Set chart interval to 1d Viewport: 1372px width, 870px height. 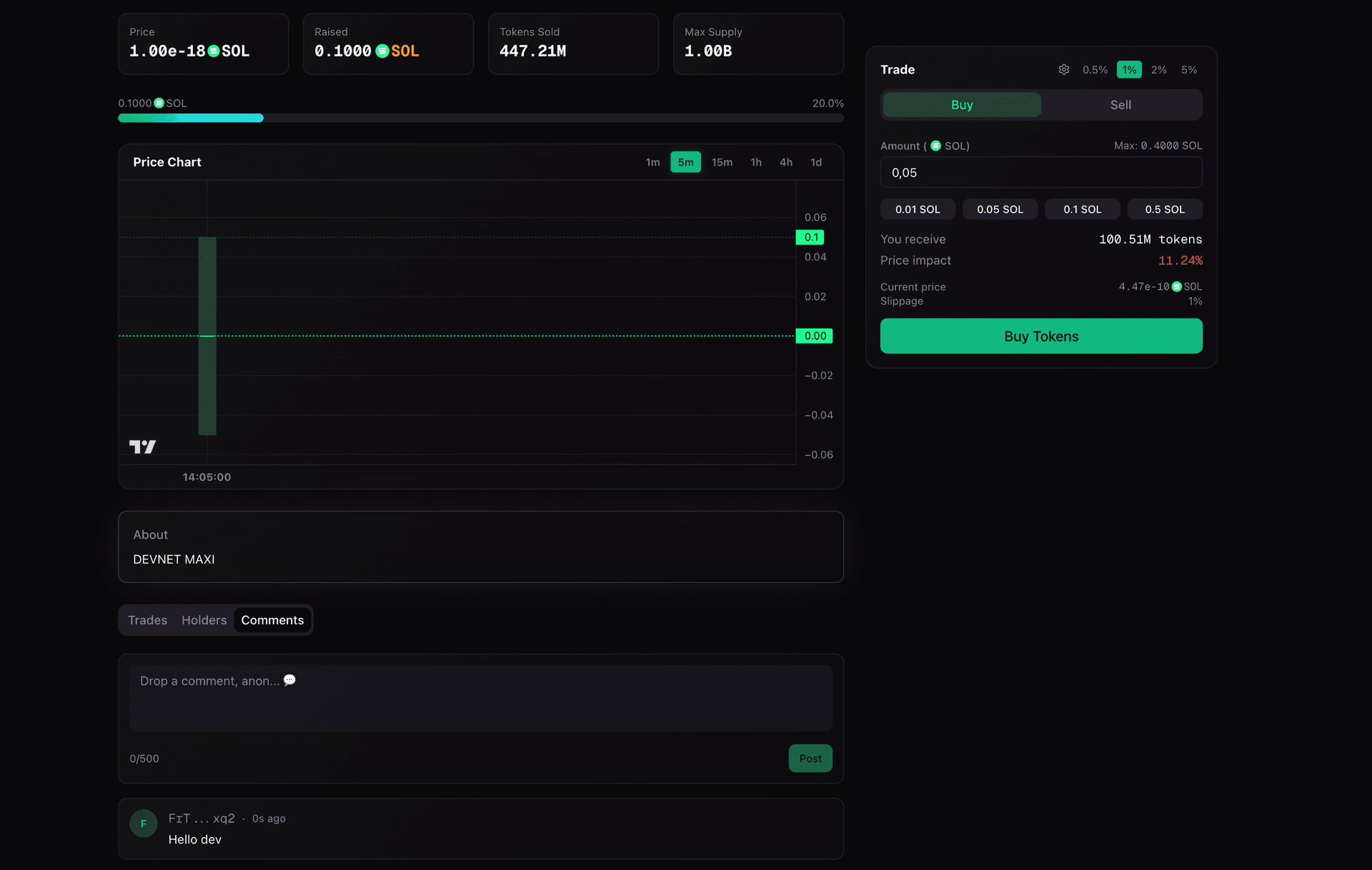click(815, 162)
